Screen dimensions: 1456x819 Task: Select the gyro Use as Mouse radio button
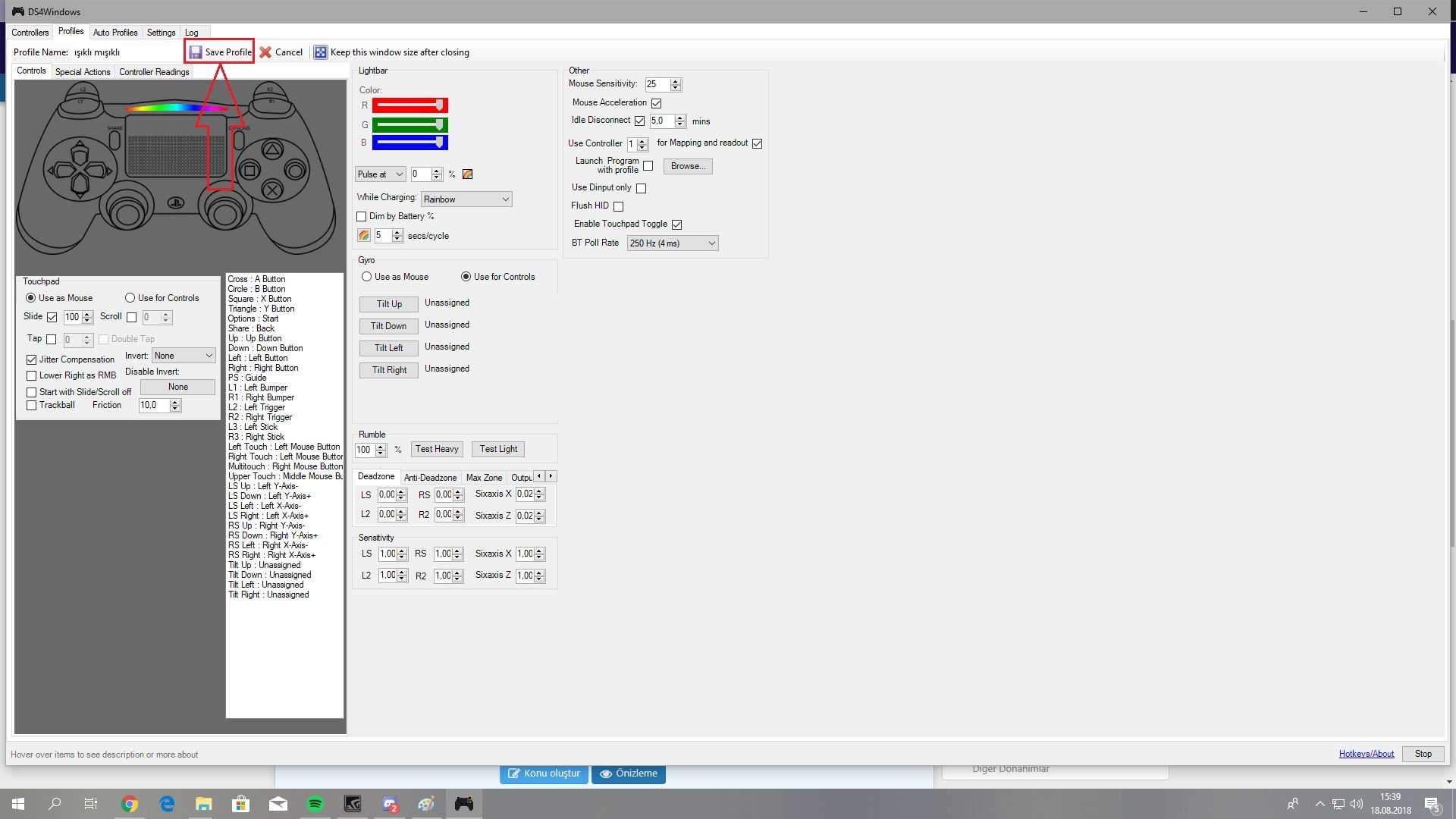click(x=367, y=277)
